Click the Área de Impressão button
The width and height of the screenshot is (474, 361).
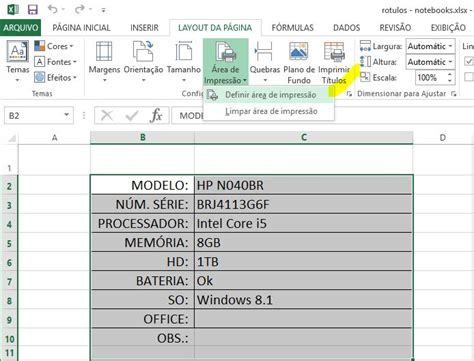click(225, 62)
